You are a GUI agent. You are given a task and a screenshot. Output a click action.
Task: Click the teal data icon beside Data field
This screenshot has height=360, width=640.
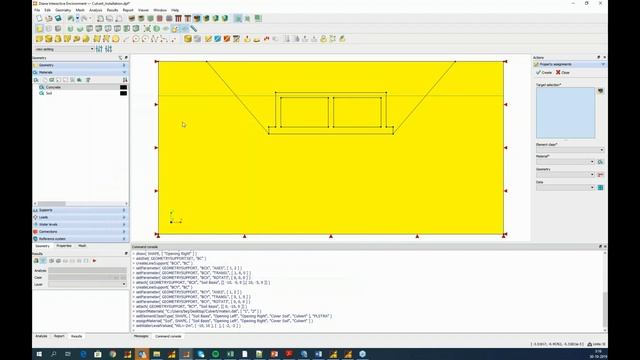(600, 187)
